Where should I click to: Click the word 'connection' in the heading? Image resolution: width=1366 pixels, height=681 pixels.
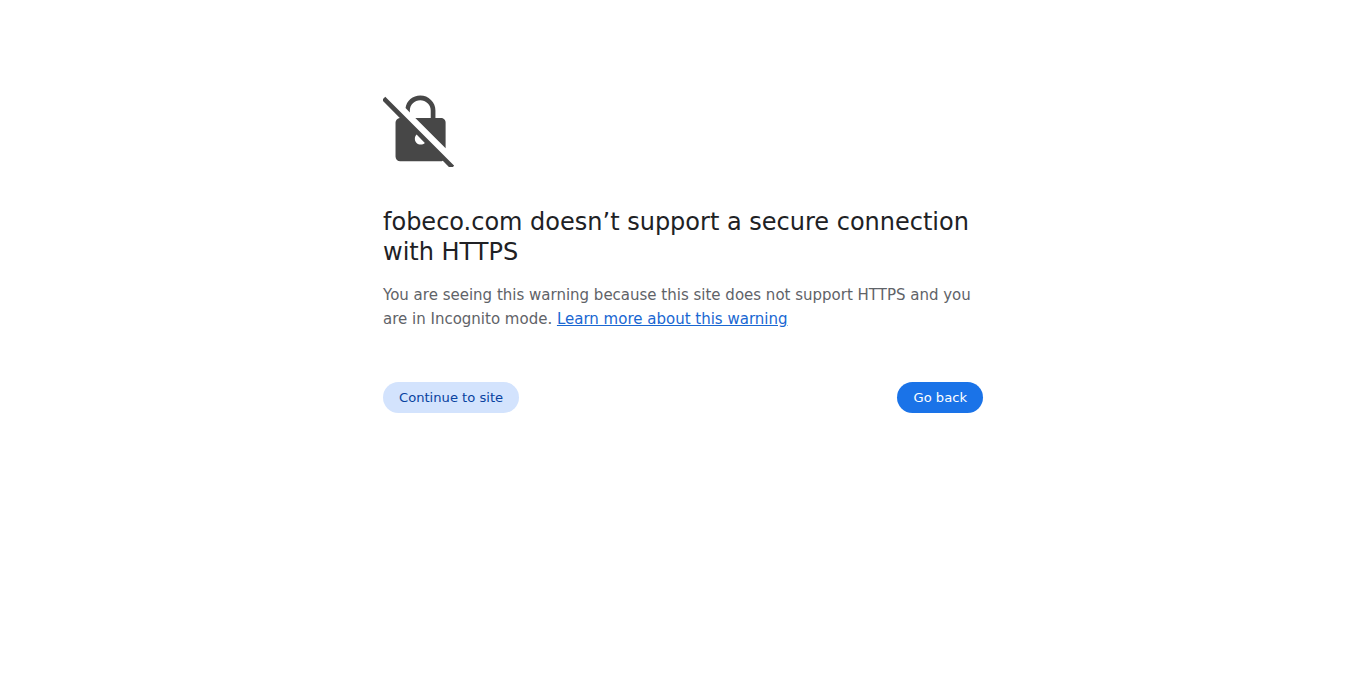pos(903,222)
